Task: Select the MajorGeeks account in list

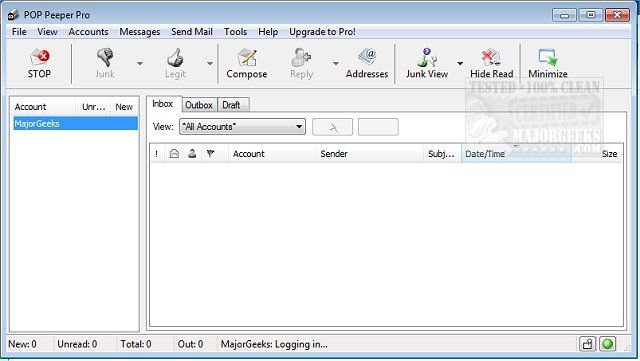Action: [75, 123]
